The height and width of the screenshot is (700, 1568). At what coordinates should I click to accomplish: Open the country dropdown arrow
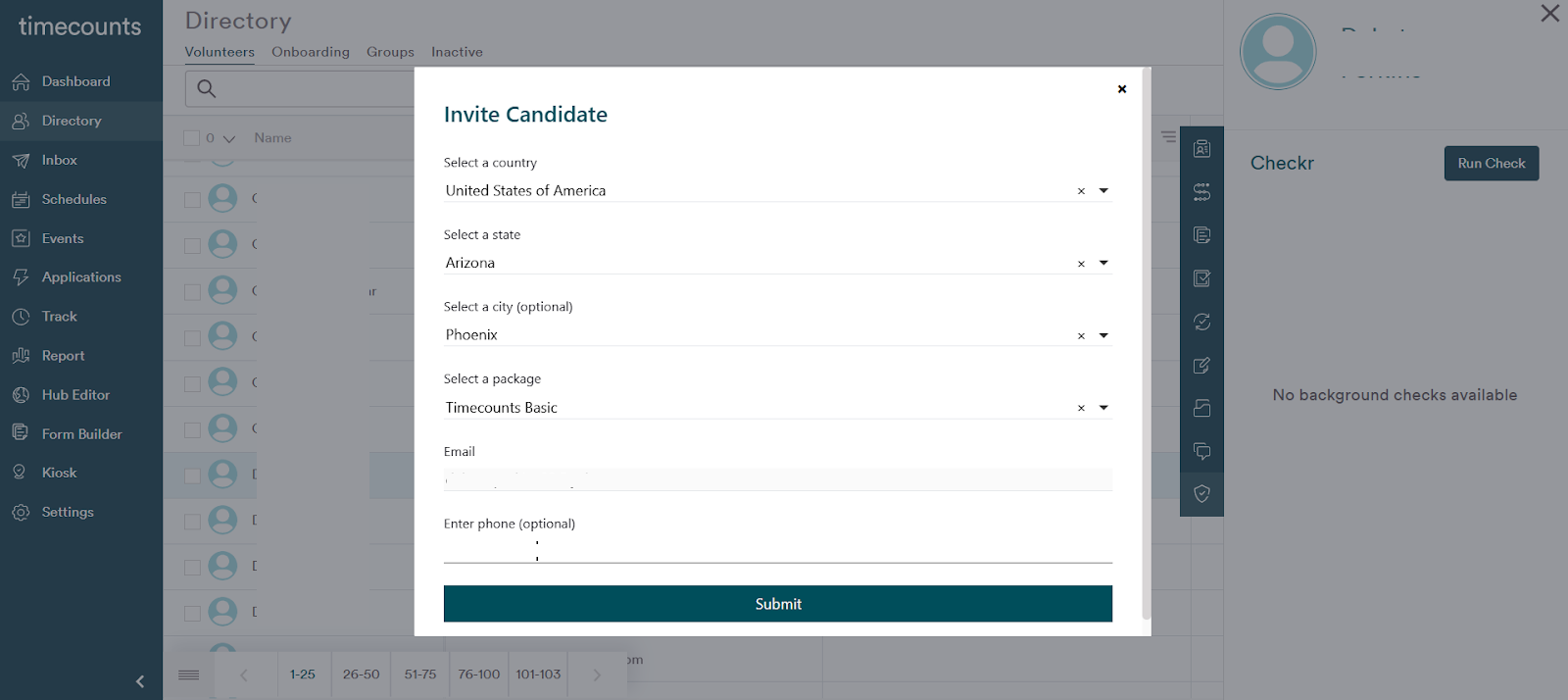[x=1103, y=191]
